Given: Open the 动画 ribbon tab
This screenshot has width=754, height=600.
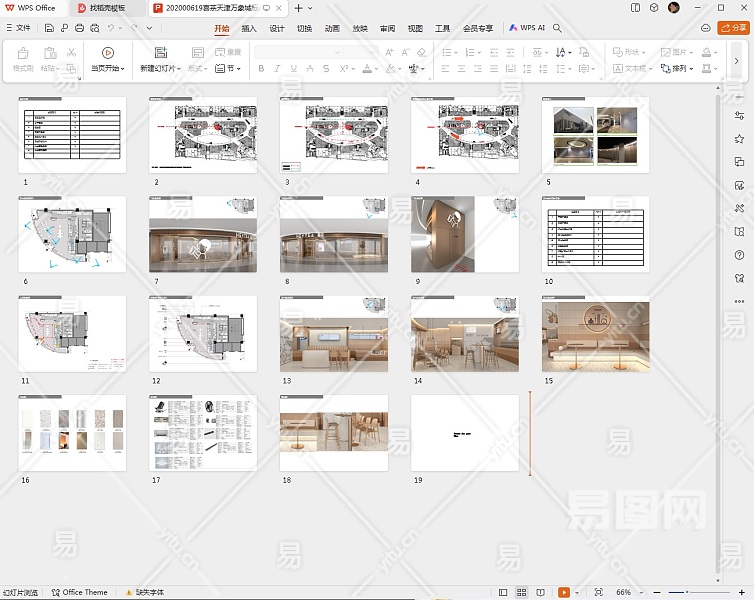Looking at the screenshot, I should click(332, 28).
